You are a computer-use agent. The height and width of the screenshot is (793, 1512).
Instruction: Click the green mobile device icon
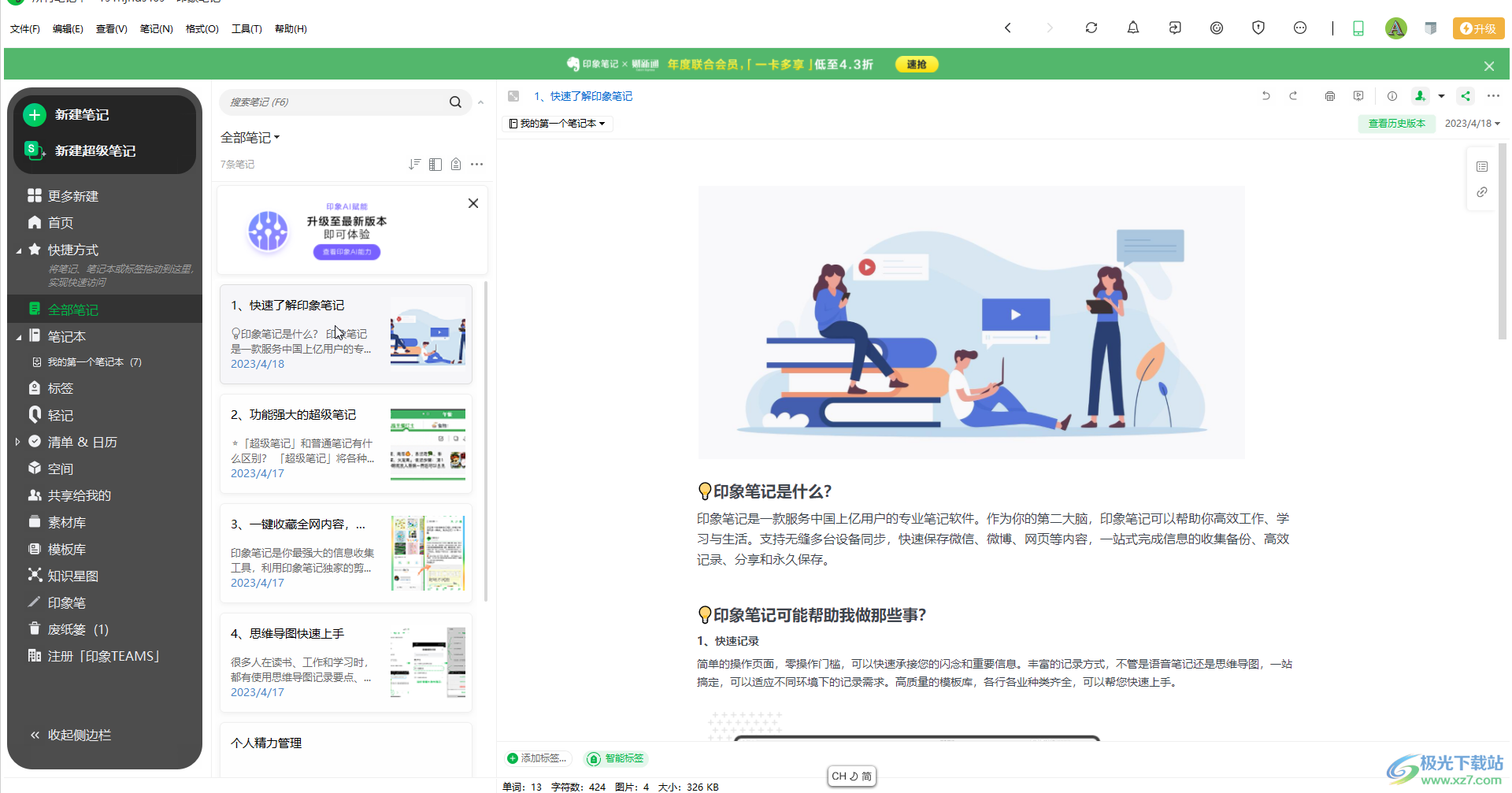(x=1358, y=28)
